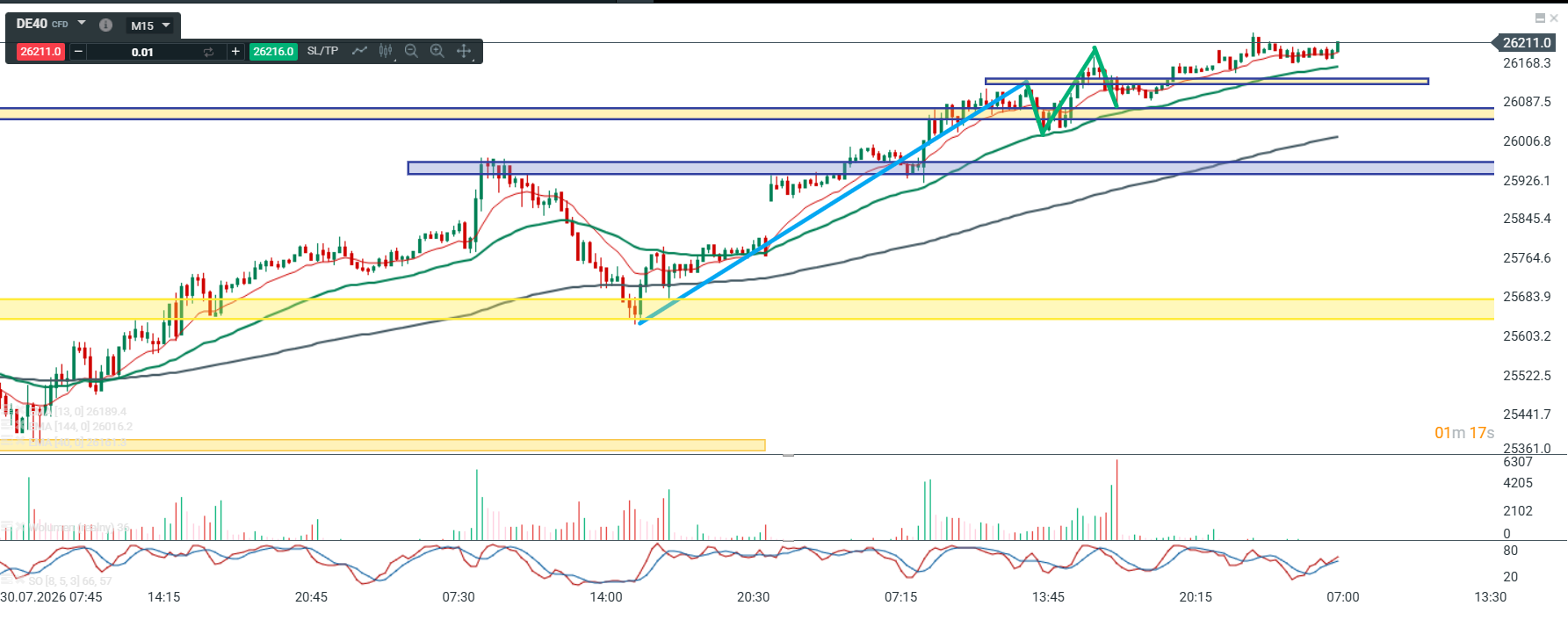Toggle the volume unit swap icon
This screenshot has width=1568, height=620.
pos(208,52)
